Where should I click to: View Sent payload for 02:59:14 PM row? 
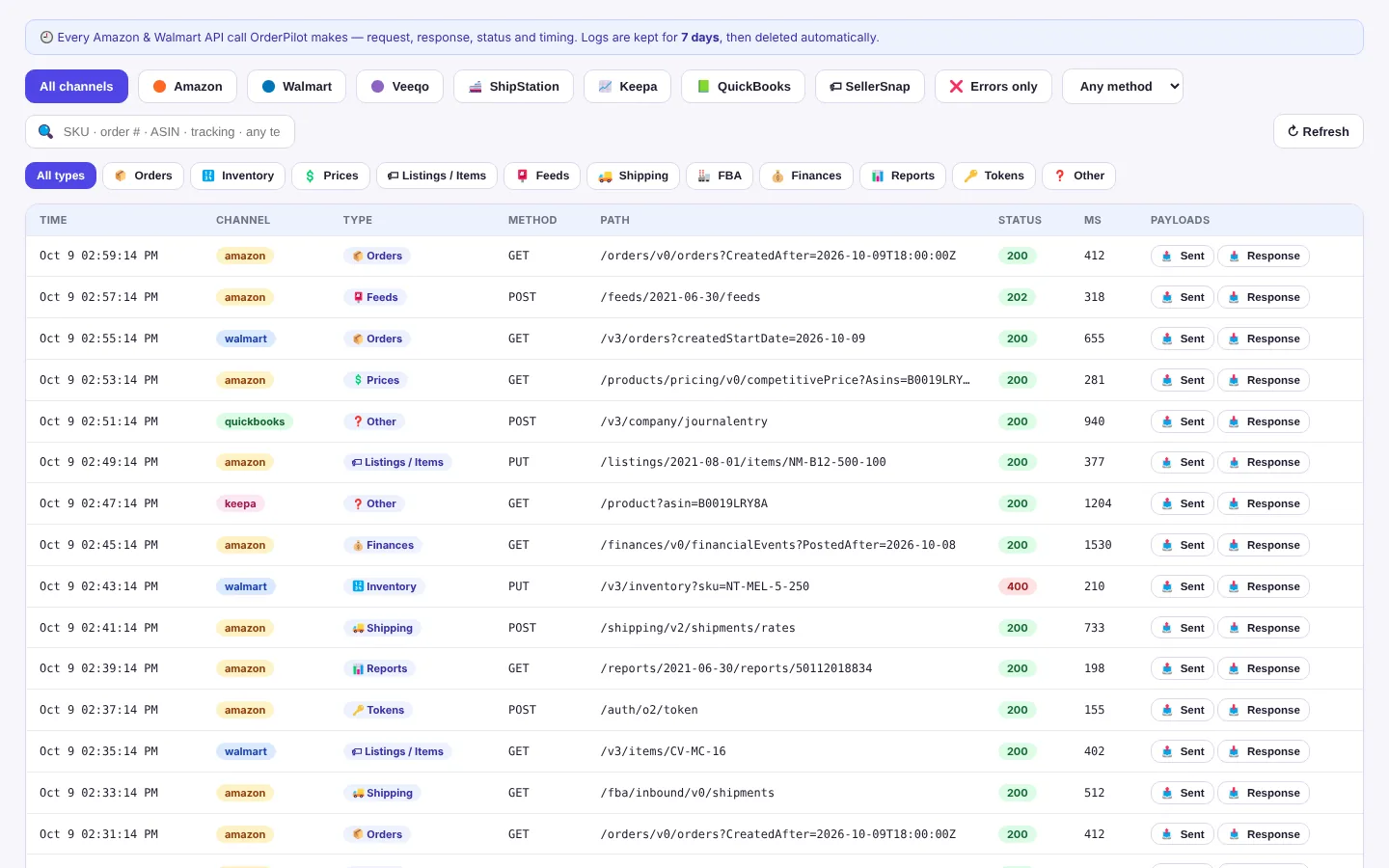(x=1183, y=257)
